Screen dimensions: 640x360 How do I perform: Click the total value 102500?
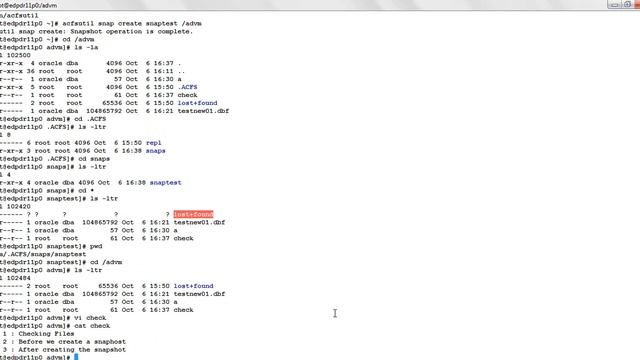18,55
